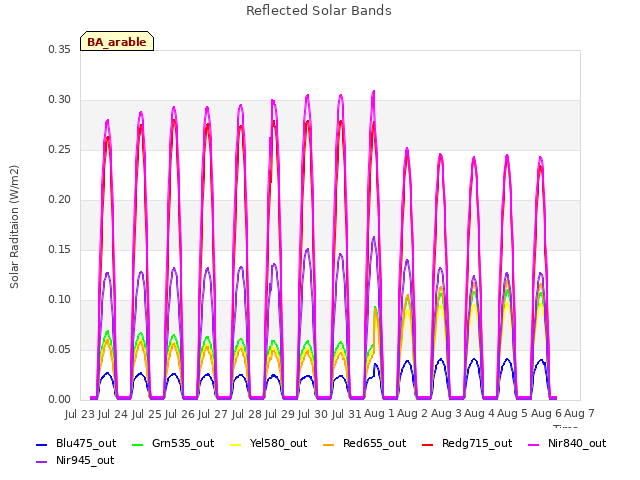Click the green Grn535_out legend swatch
Screen dimensions: 640x480
(x=138, y=444)
